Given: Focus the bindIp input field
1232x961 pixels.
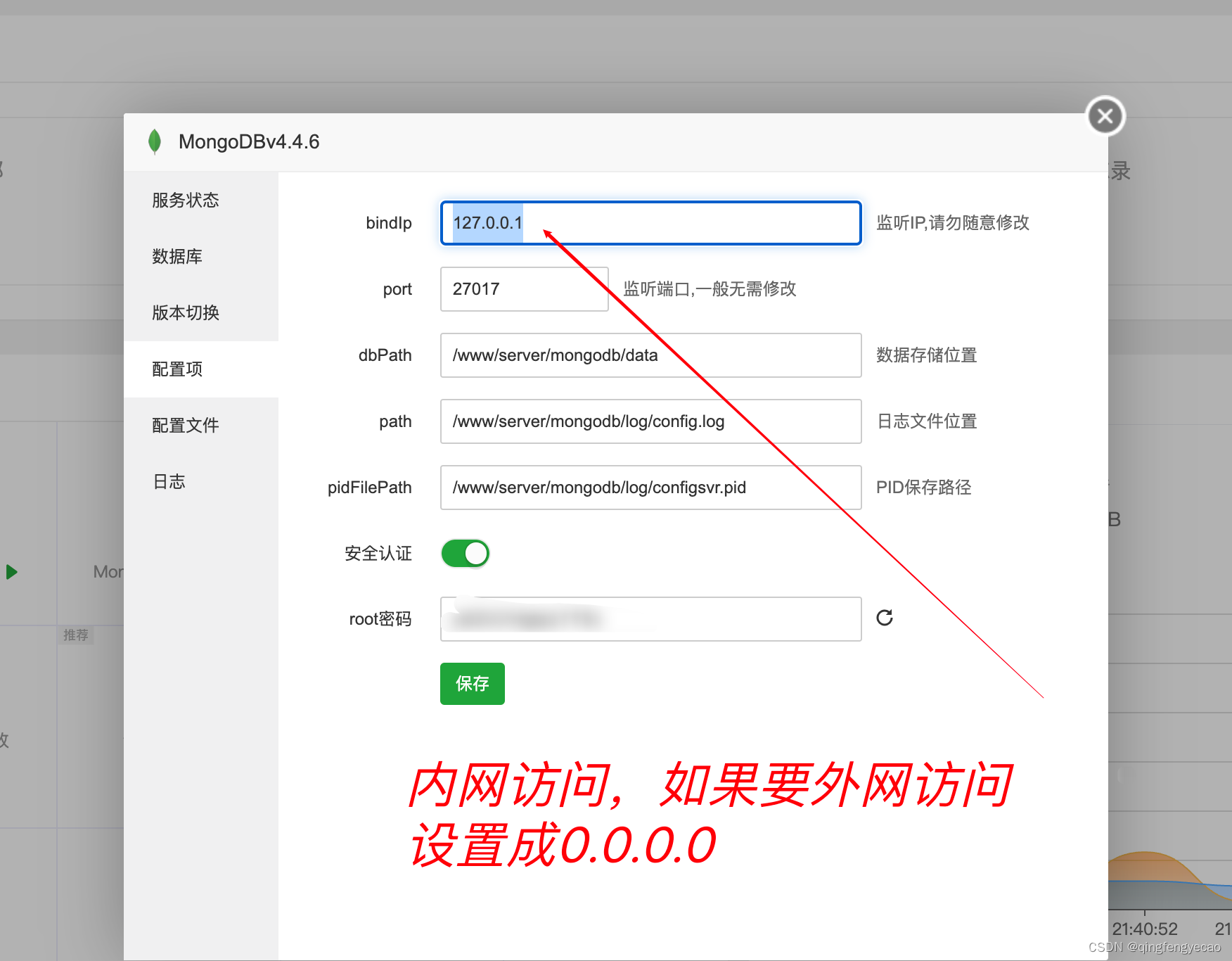Looking at the screenshot, I should (x=651, y=223).
